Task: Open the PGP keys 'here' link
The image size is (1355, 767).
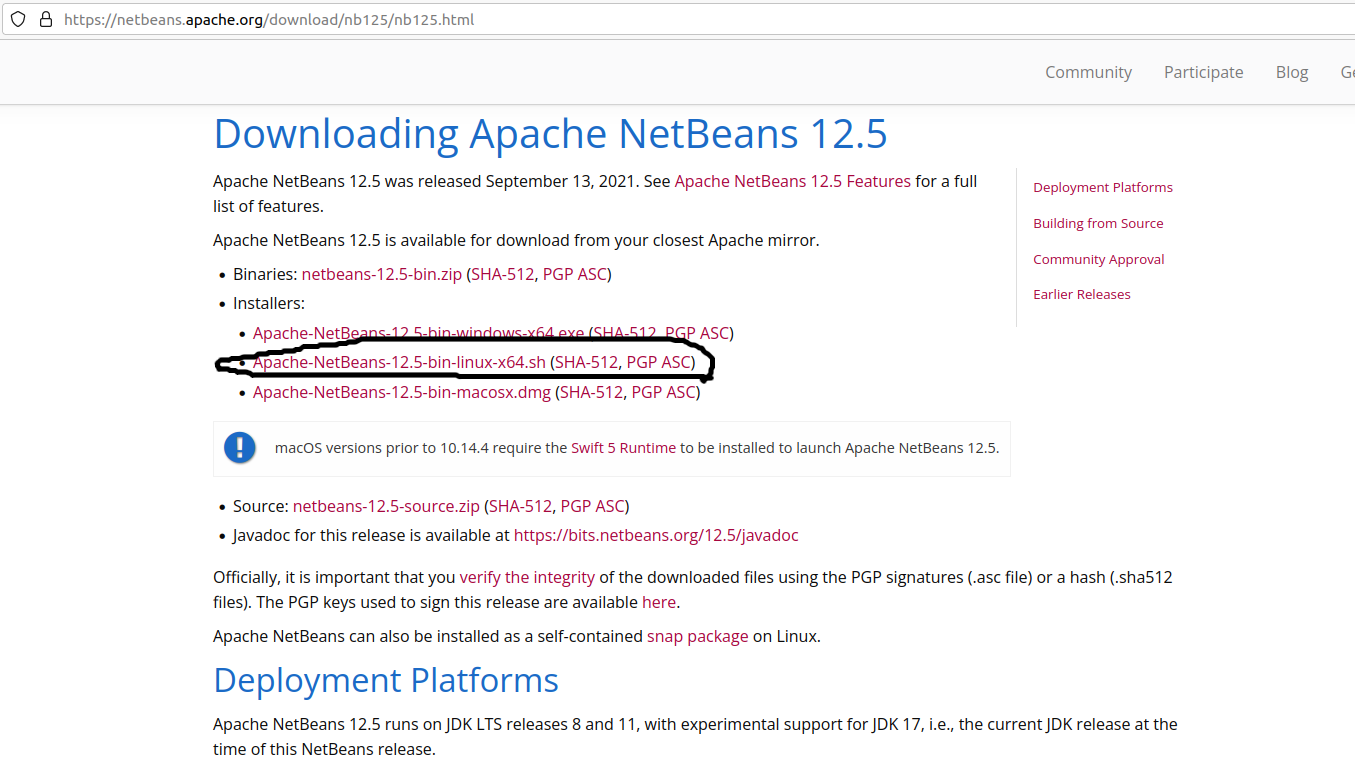Action: (659, 602)
